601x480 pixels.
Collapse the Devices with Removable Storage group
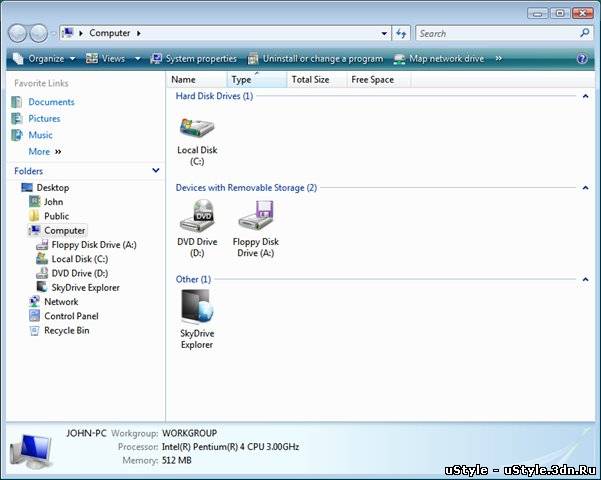point(585,188)
